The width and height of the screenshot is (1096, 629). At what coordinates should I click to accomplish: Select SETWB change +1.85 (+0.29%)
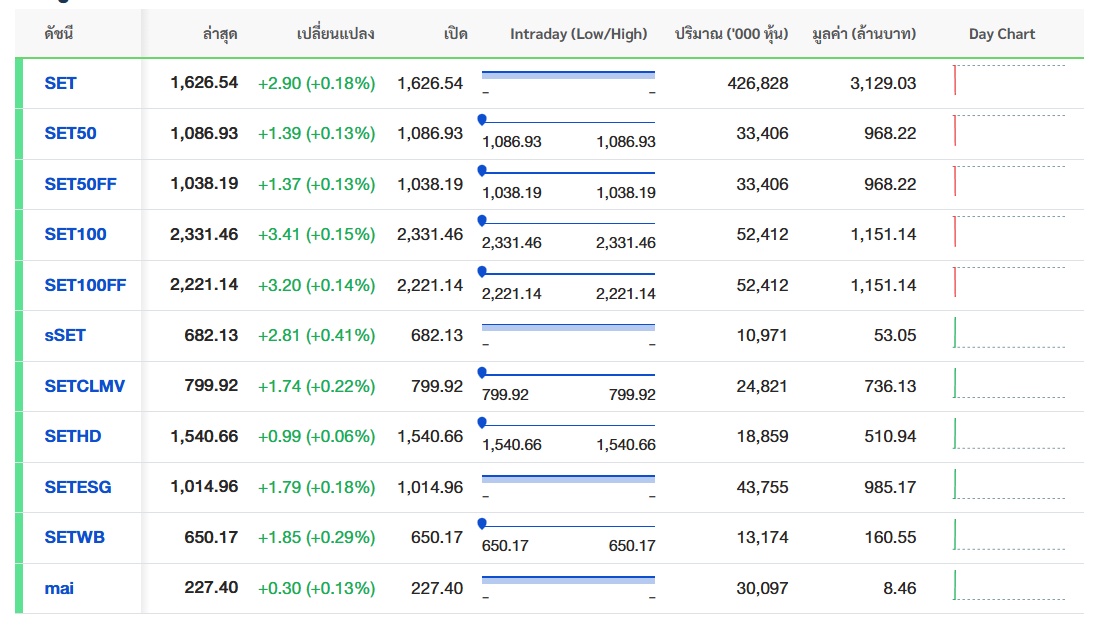(x=317, y=537)
